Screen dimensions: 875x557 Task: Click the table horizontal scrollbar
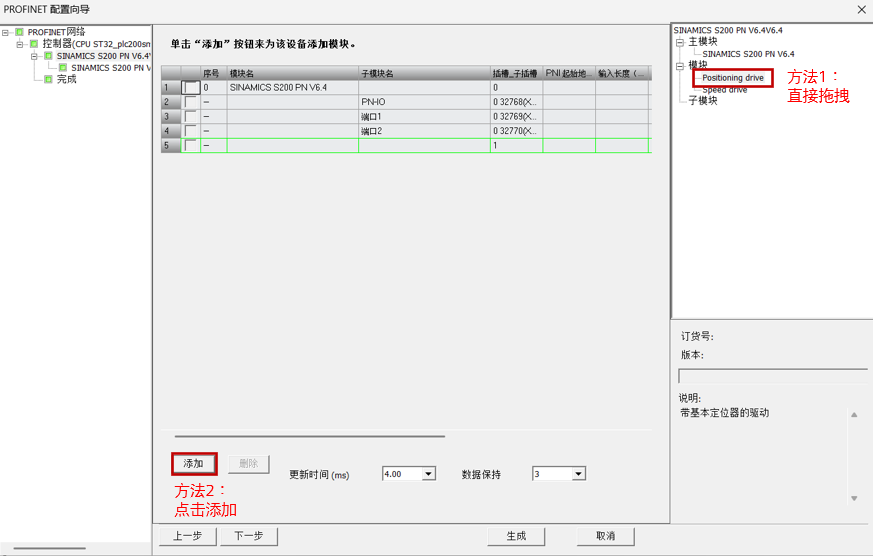click(x=310, y=436)
